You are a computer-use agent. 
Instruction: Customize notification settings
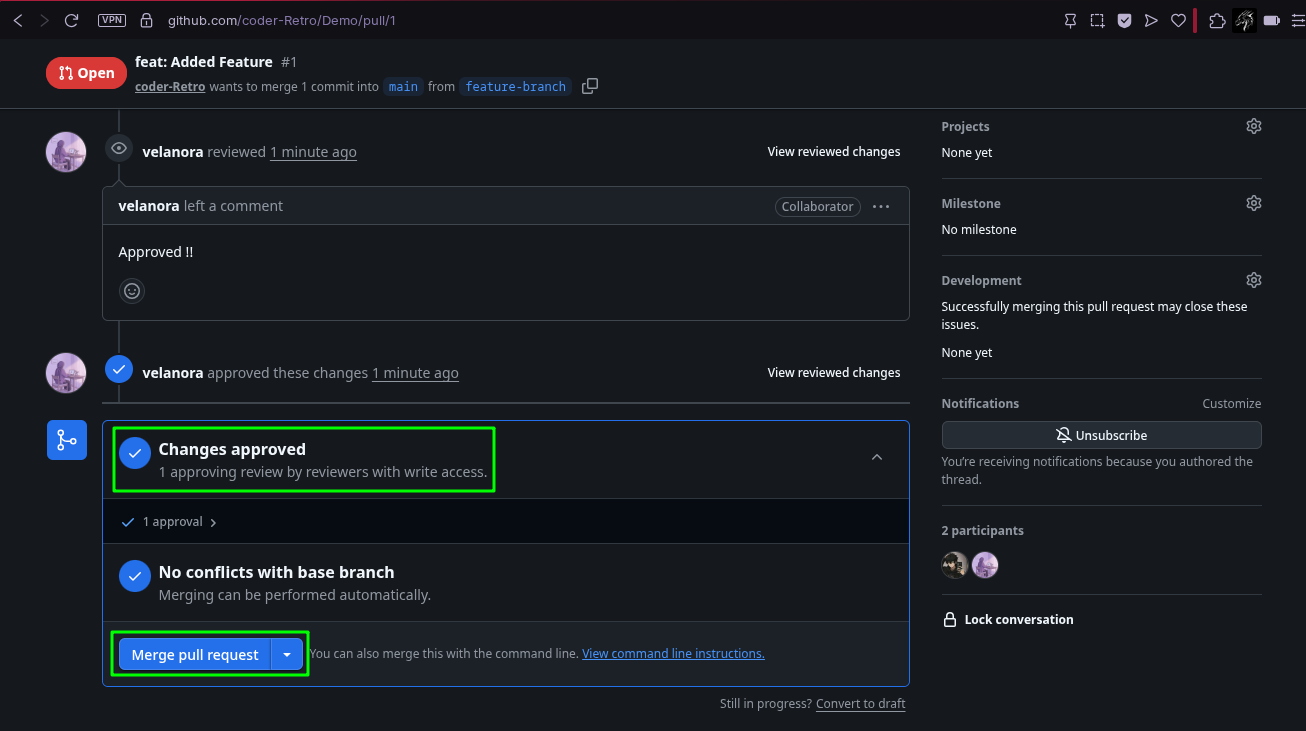1231,404
